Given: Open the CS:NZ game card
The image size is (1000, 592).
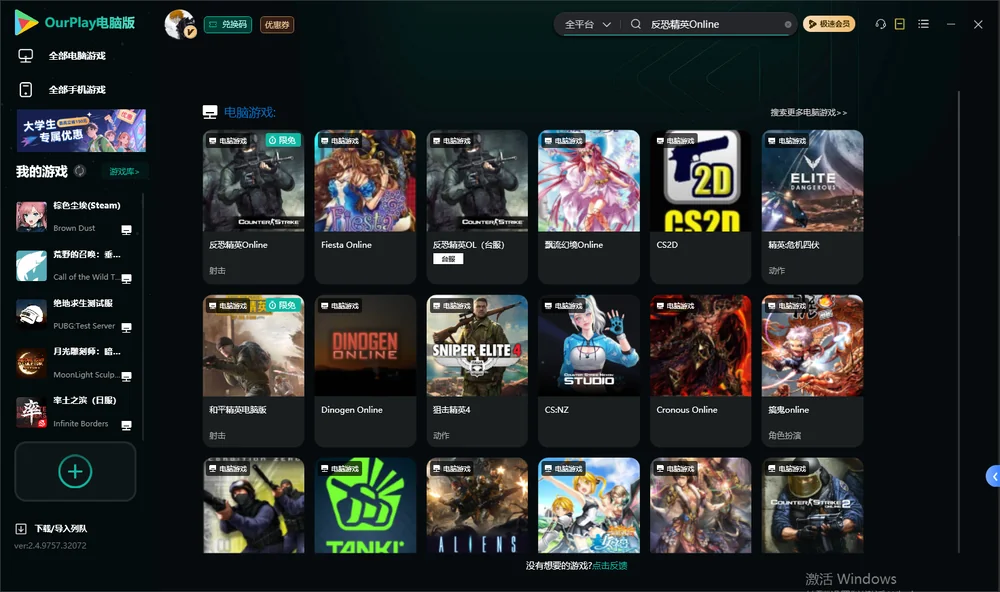Looking at the screenshot, I should 589,371.
